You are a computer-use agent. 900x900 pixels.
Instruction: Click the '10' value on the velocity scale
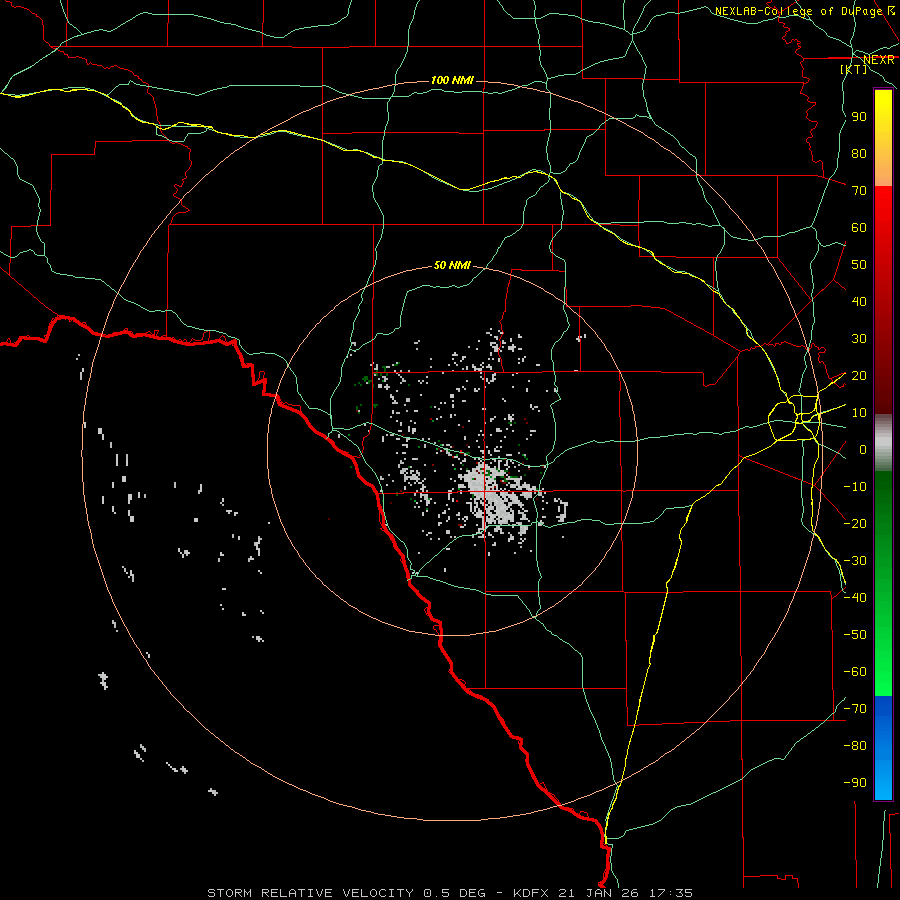click(x=859, y=413)
